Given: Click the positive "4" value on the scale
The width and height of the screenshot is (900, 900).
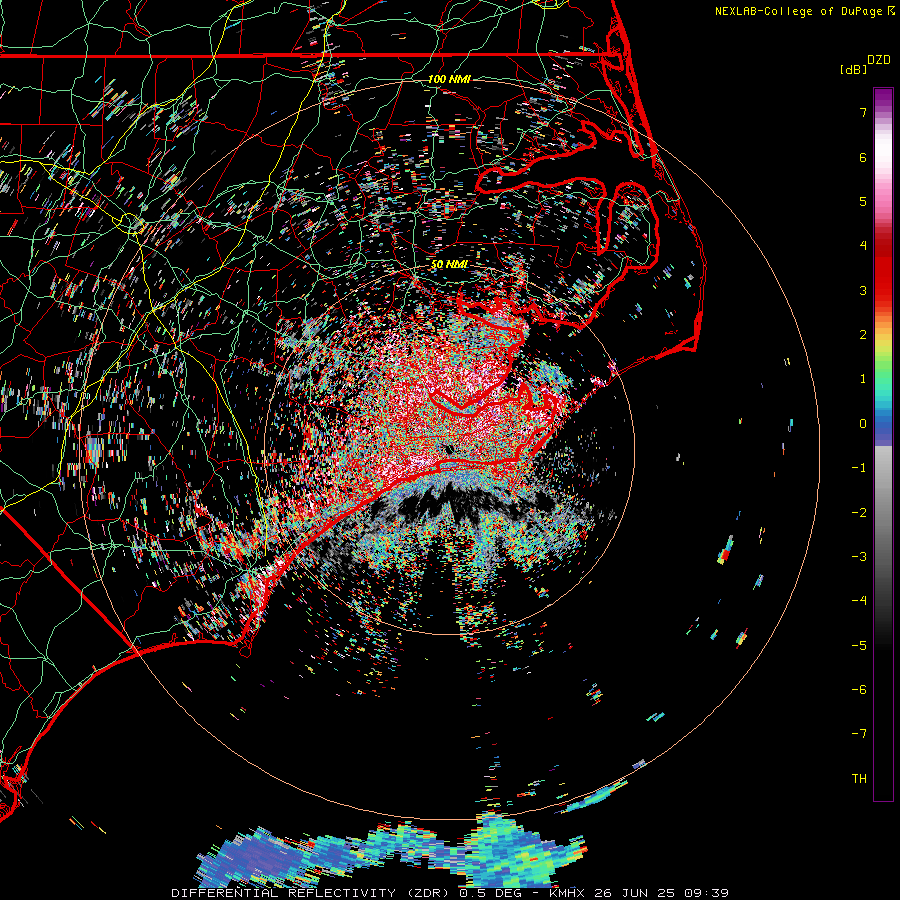Looking at the screenshot, I should tap(863, 246).
